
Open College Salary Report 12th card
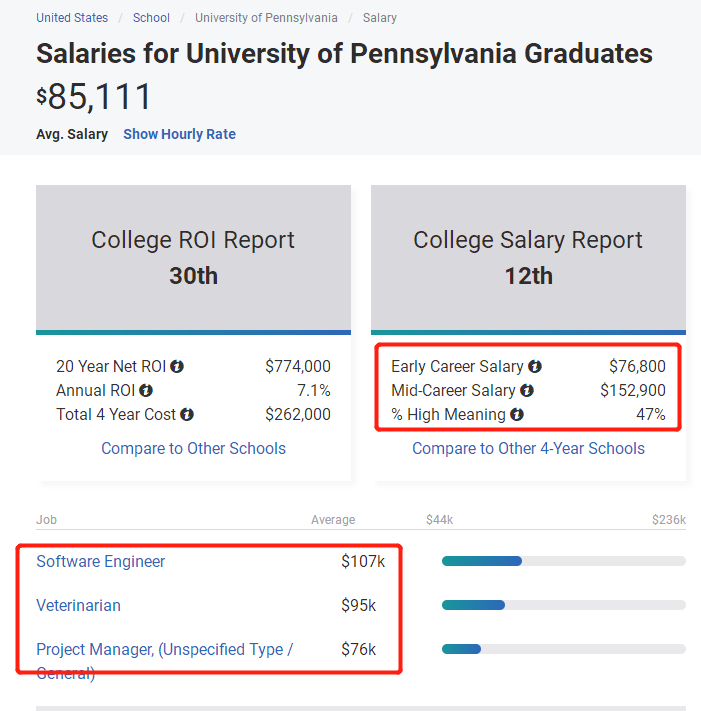[x=528, y=258]
